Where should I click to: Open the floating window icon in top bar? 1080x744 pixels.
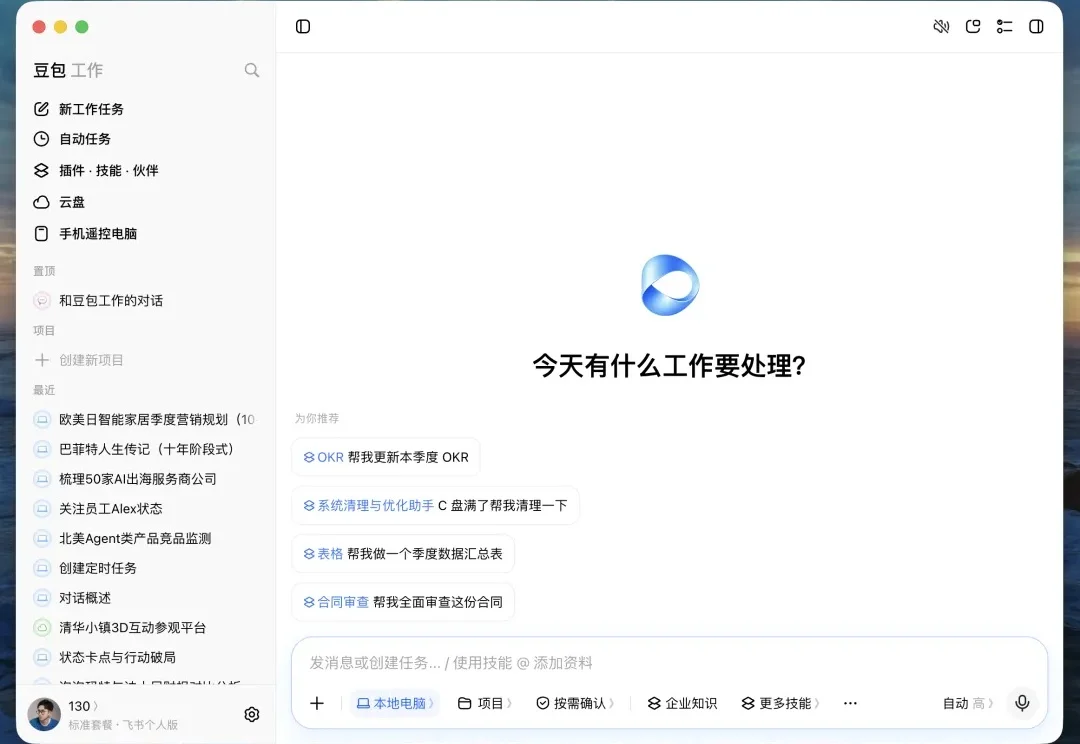(x=973, y=27)
